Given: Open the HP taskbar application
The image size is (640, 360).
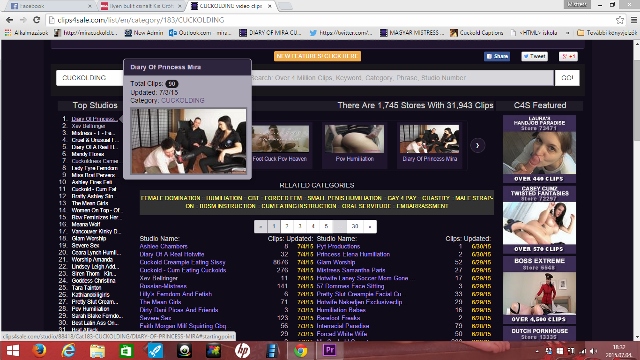Looking at the screenshot, I should coord(242,351).
